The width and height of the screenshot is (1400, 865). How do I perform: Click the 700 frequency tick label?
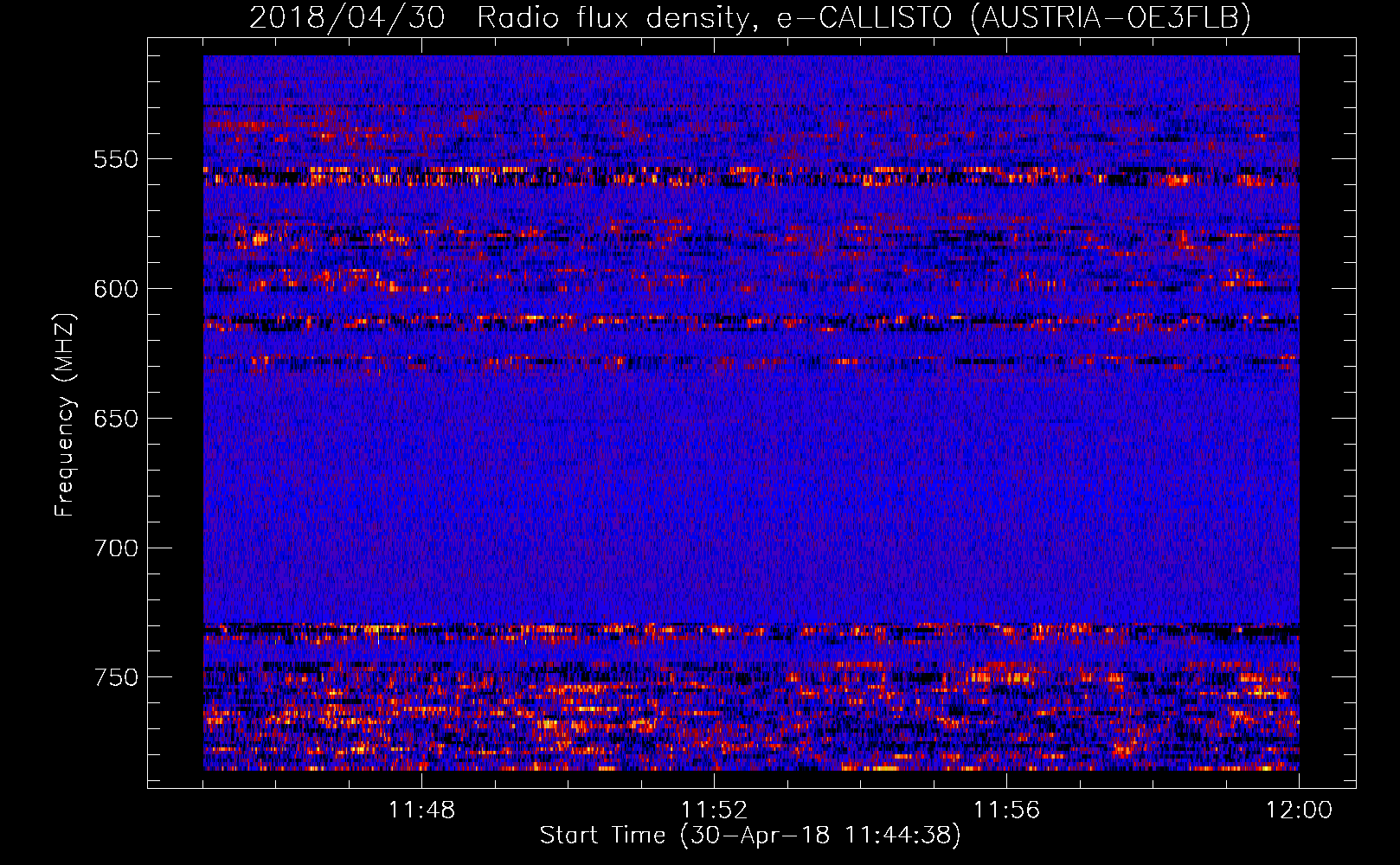(x=116, y=548)
